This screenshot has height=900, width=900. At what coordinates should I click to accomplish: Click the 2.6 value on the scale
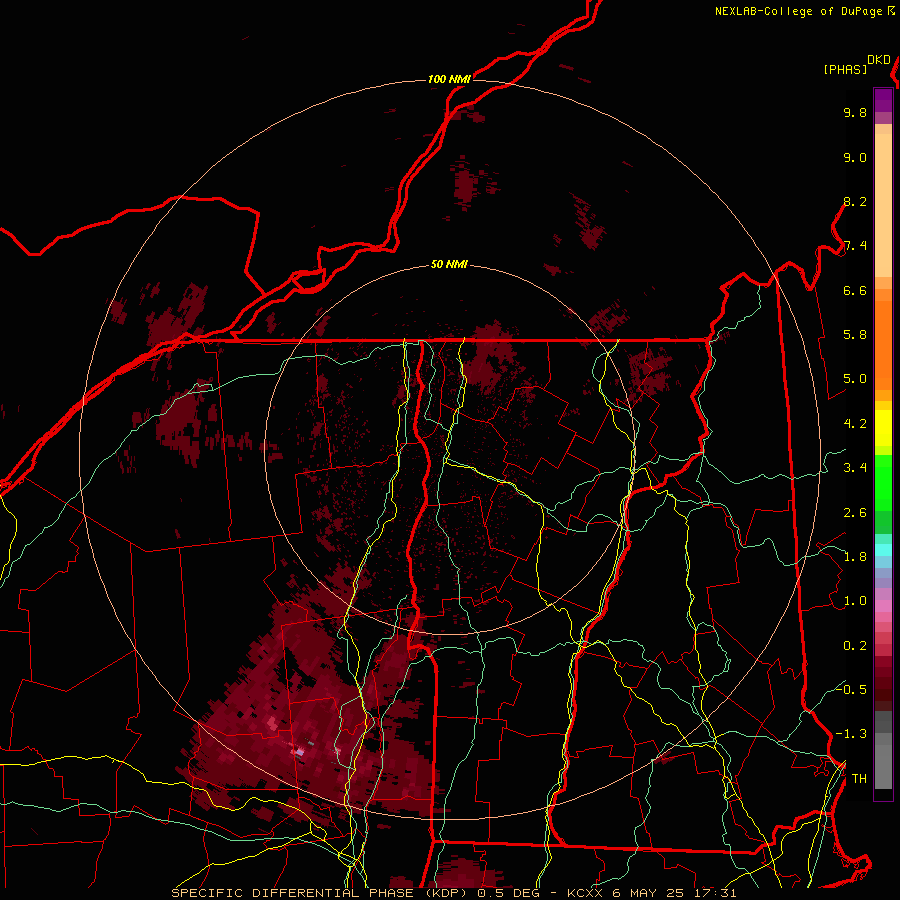[x=855, y=512]
